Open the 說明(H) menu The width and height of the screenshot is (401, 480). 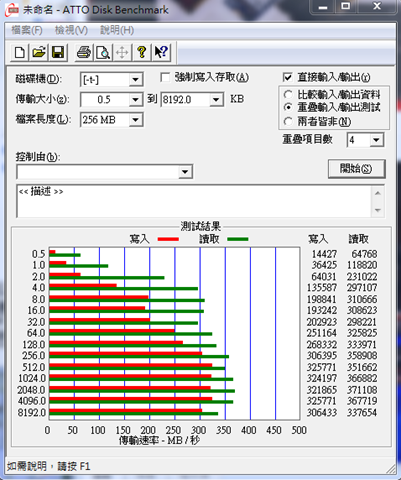[117, 30]
